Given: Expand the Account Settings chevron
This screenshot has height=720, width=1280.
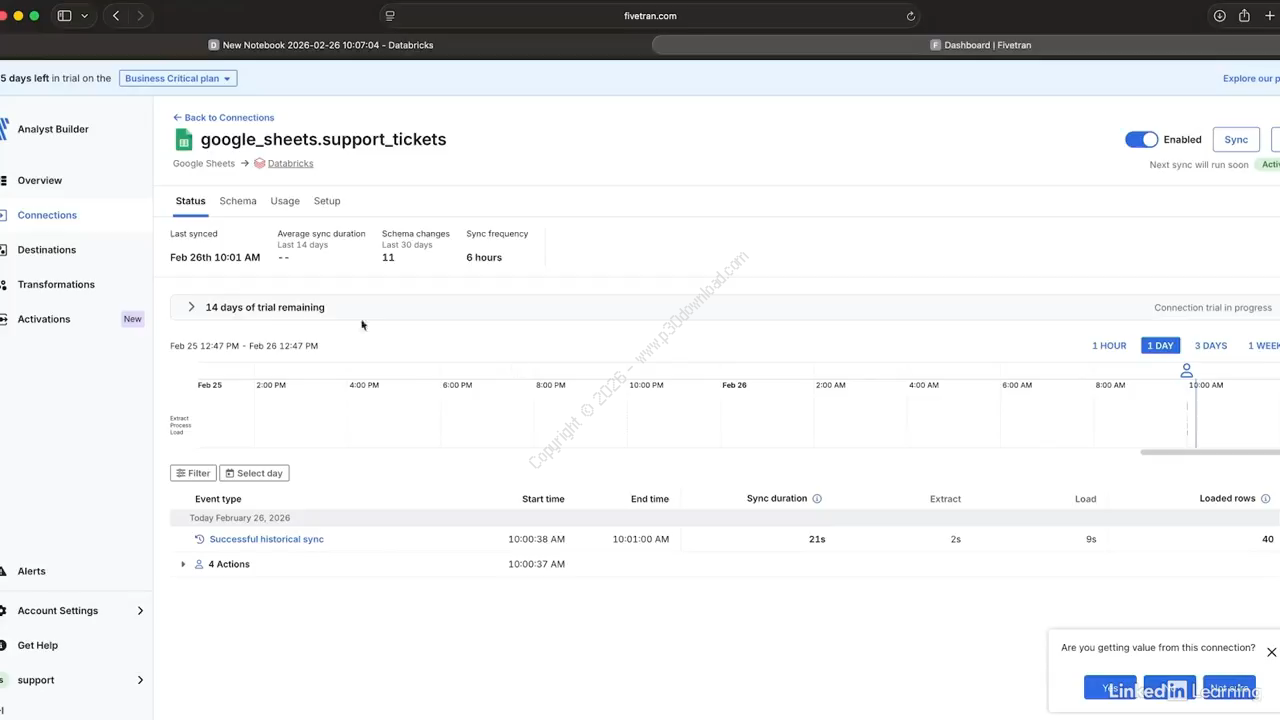Looking at the screenshot, I should tap(140, 611).
